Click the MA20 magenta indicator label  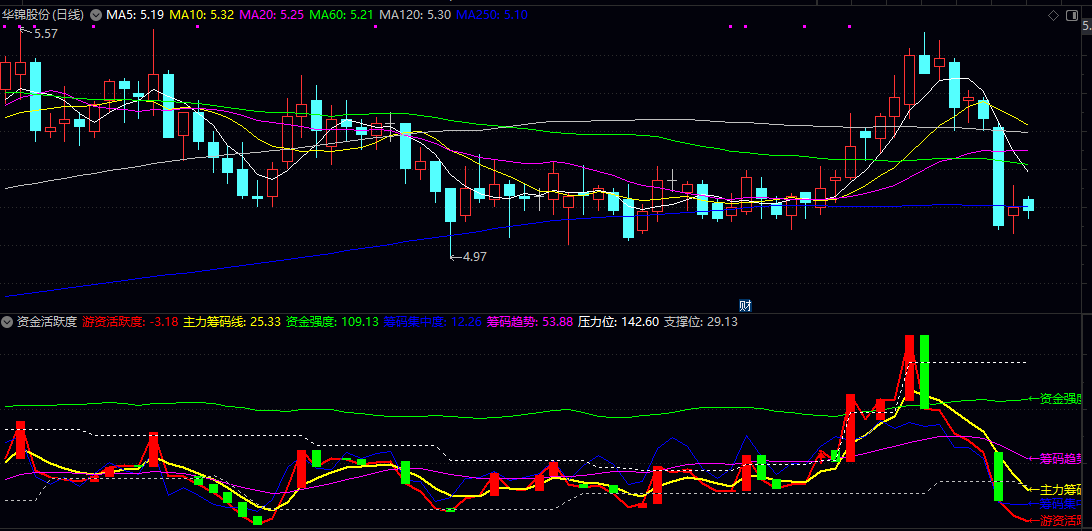(272, 15)
